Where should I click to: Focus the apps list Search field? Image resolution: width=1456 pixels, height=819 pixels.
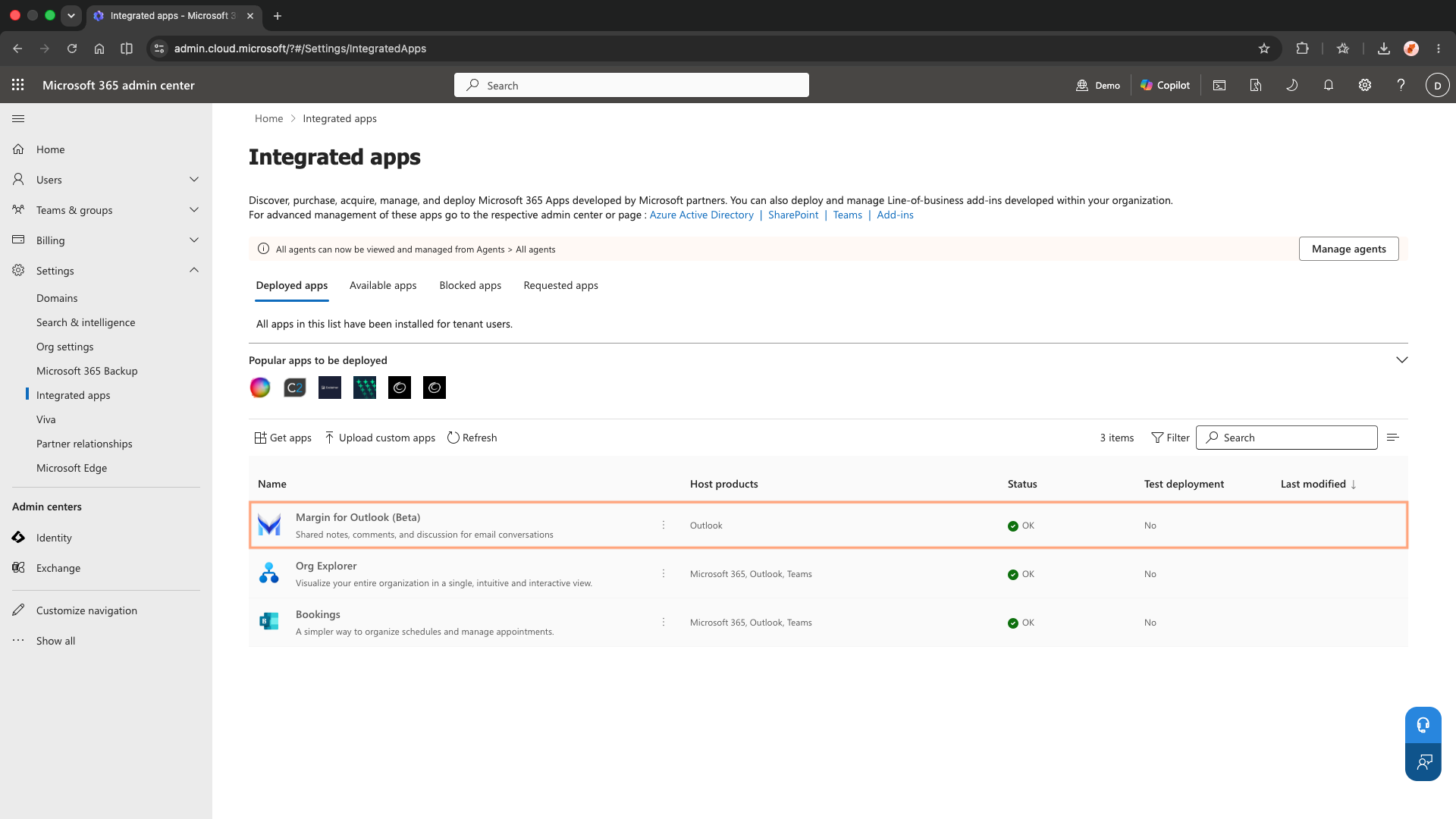pyautogui.click(x=1287, y=438)
